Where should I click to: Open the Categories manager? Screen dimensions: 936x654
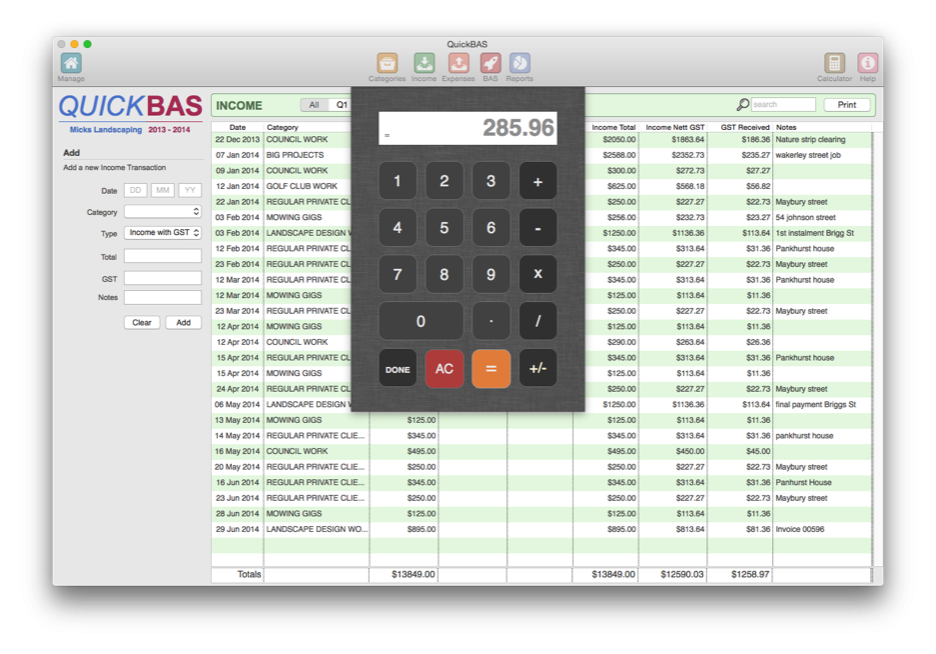pos(389,62)
